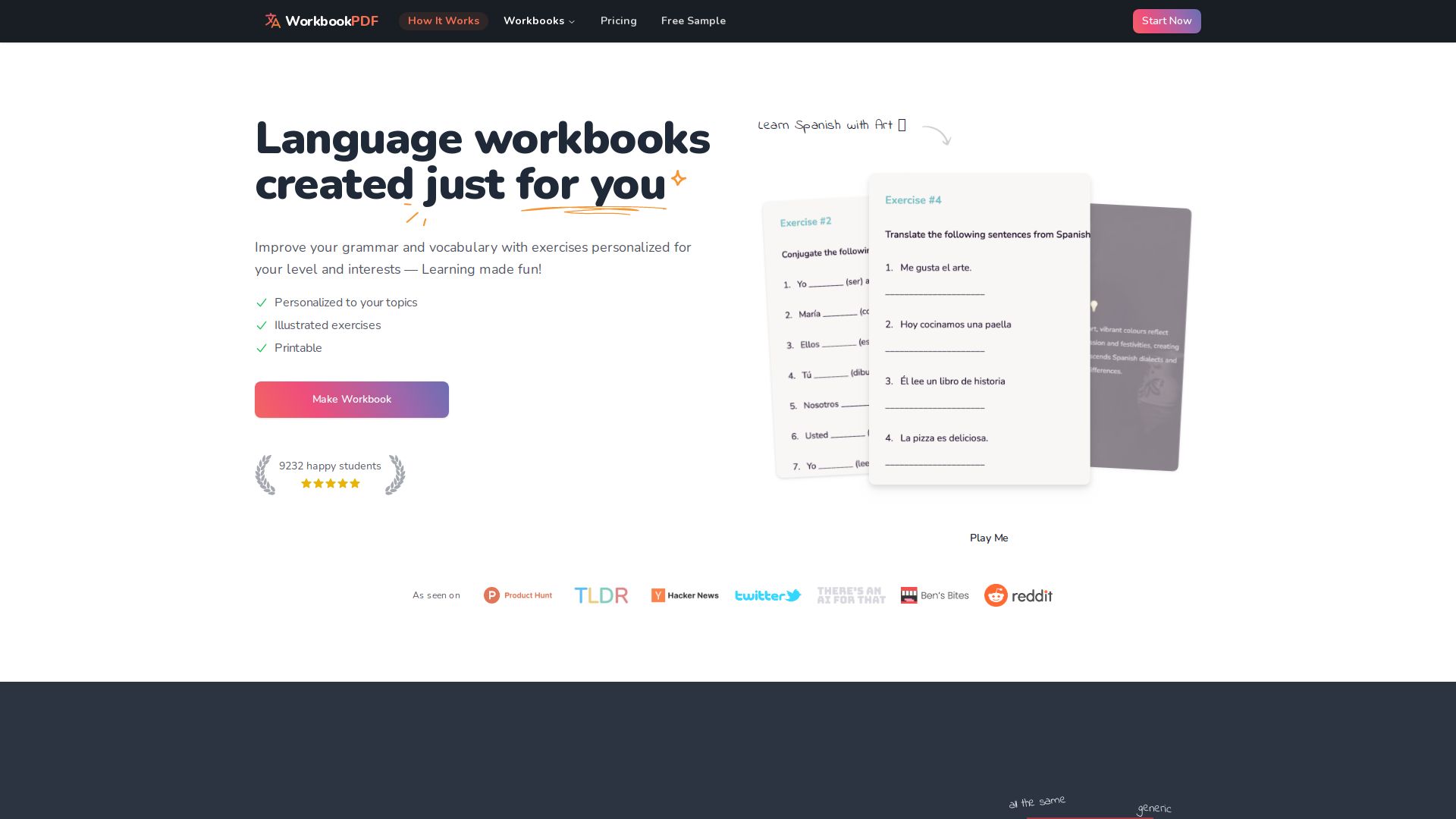The width and height of the screenshot is (1456, 819).
Task: Click the Hacker News logo
Action: 685,595
